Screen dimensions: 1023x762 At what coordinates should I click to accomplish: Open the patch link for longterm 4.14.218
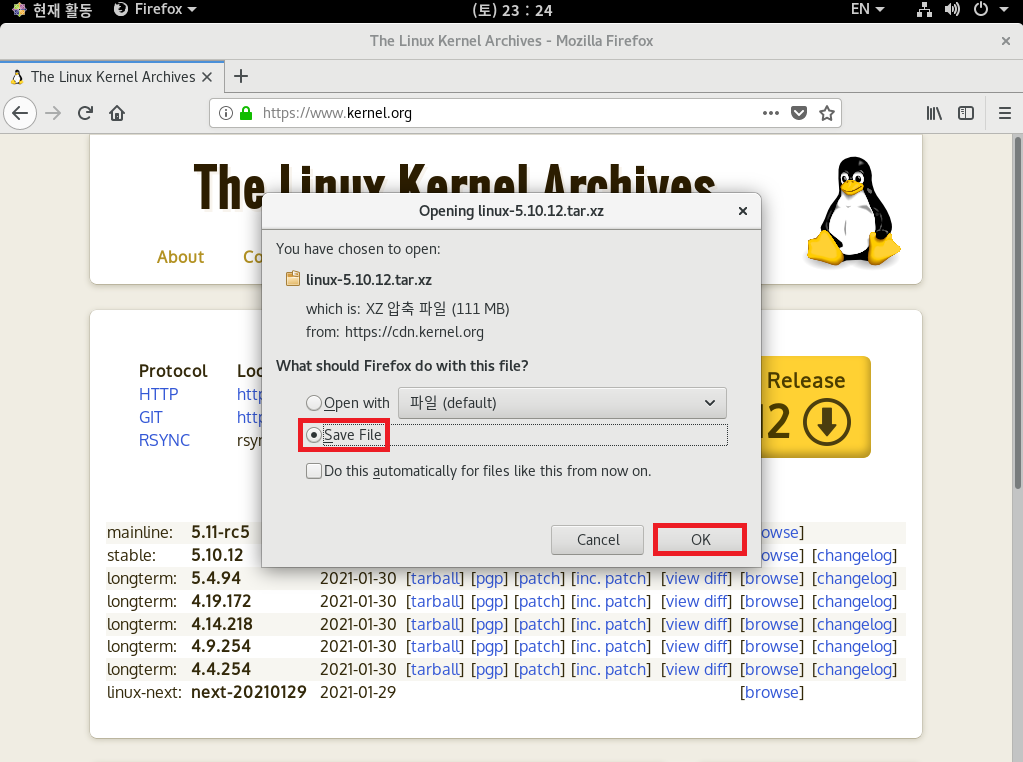pyautogui.click(x=539, y=624)
